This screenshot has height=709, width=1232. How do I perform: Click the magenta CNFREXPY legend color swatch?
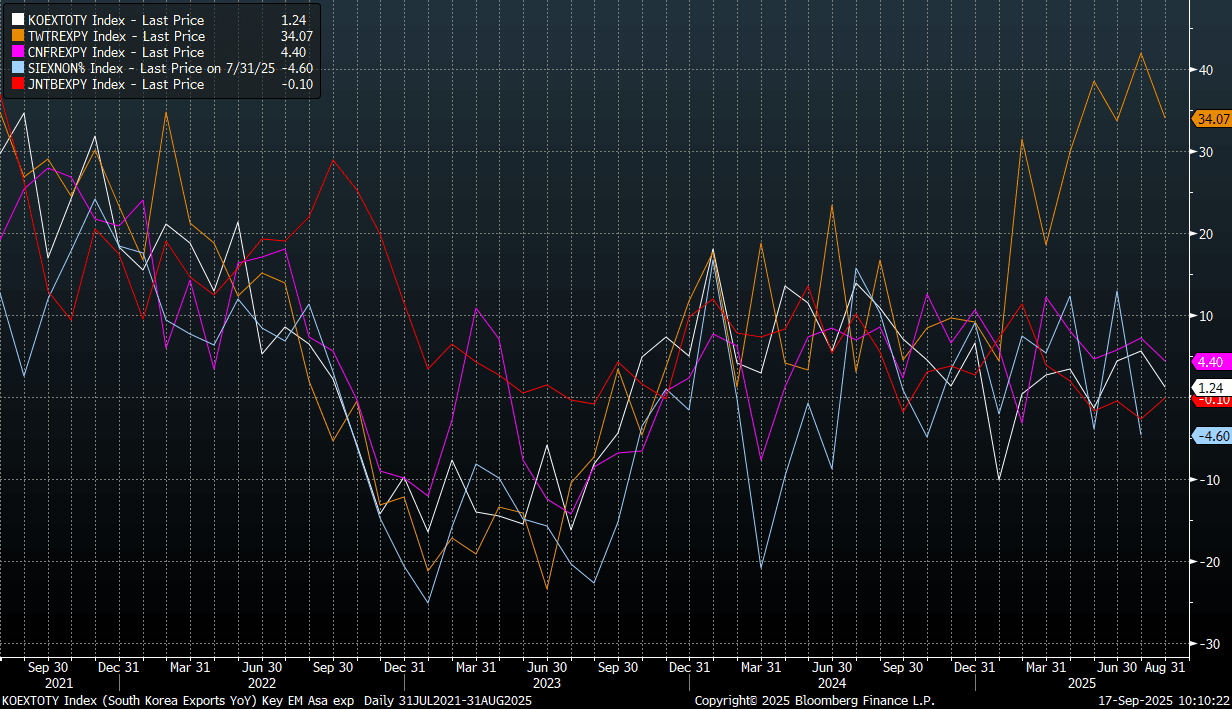(17, 53)
